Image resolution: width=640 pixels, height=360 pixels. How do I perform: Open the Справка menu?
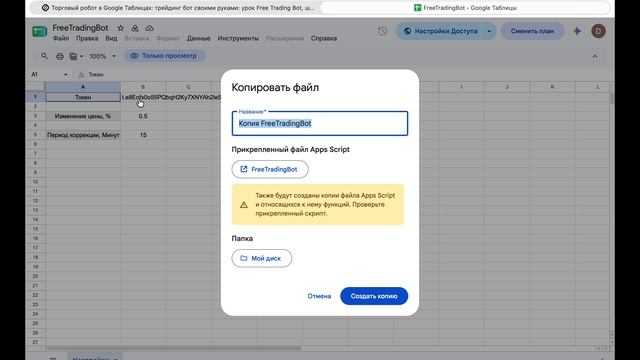tap(324, 38)
